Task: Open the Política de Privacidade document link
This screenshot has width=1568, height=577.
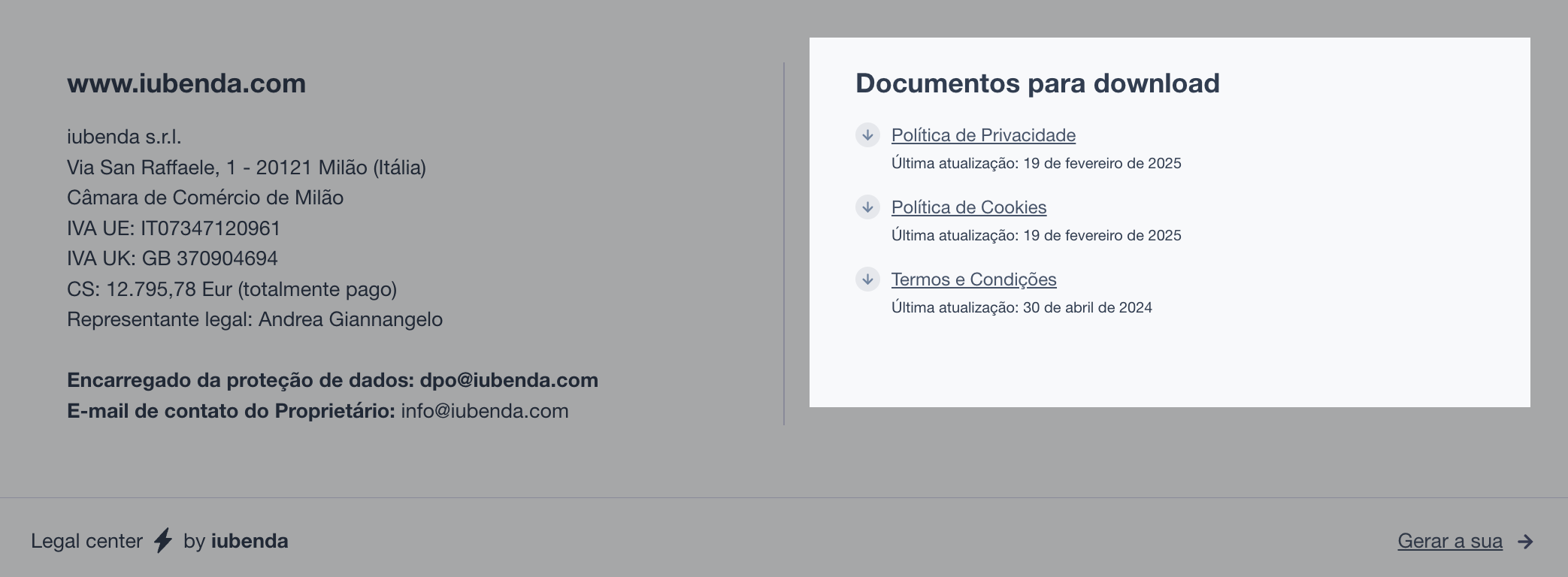Action: click(983, 135)
